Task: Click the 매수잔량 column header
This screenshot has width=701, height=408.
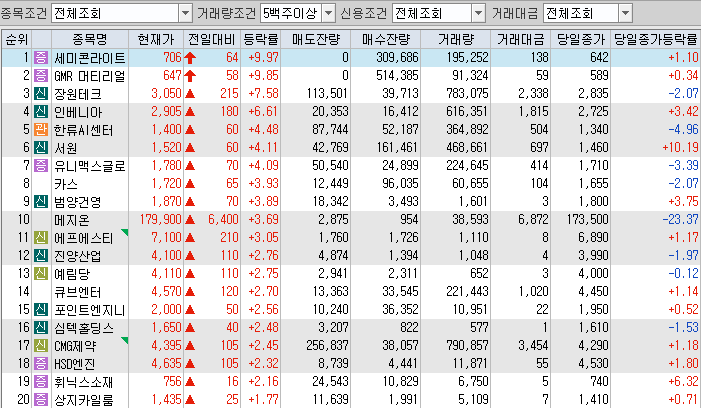Action: click(x=386, y=39)
